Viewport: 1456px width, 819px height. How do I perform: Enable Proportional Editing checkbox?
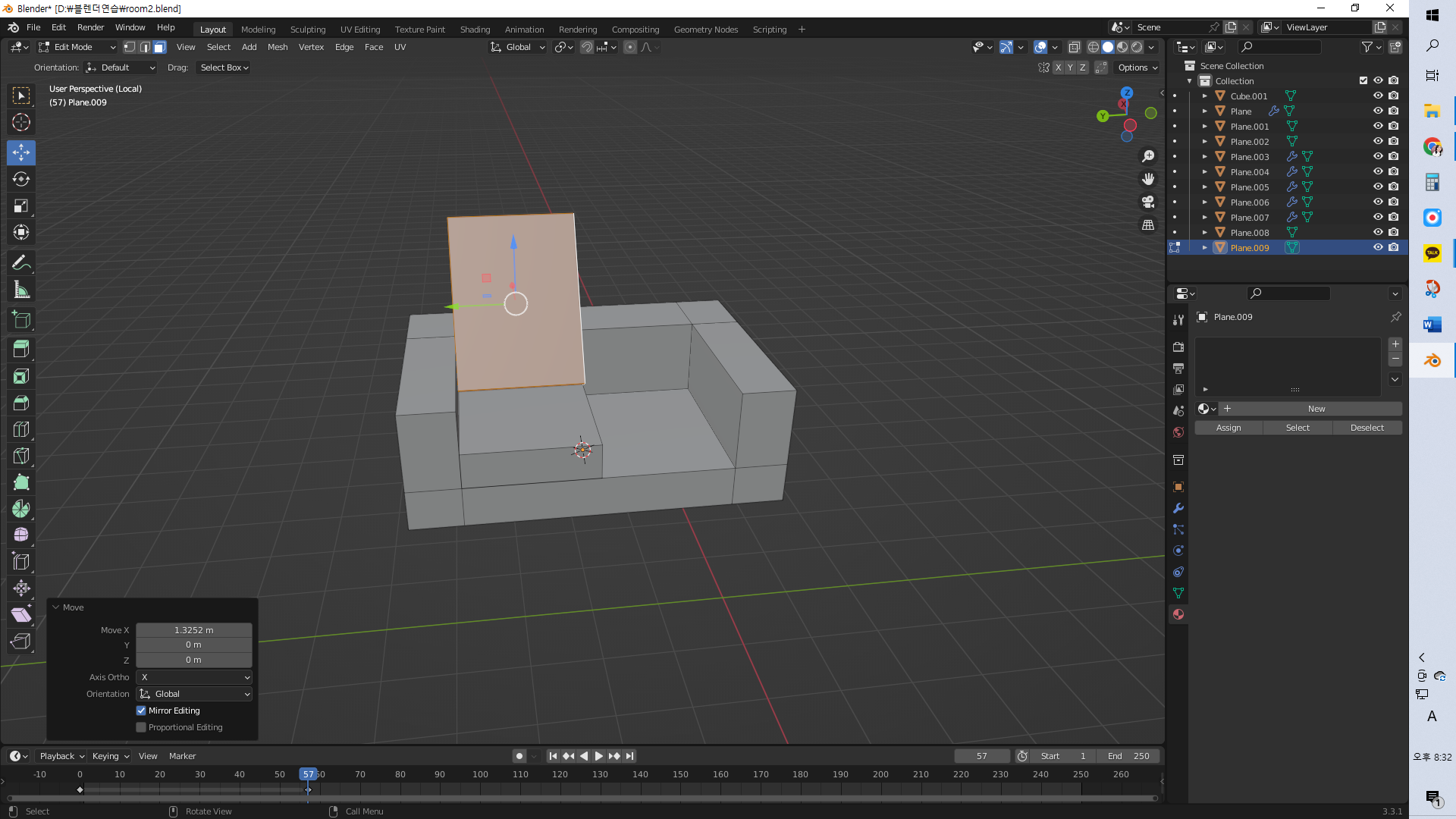click(141, 727)
